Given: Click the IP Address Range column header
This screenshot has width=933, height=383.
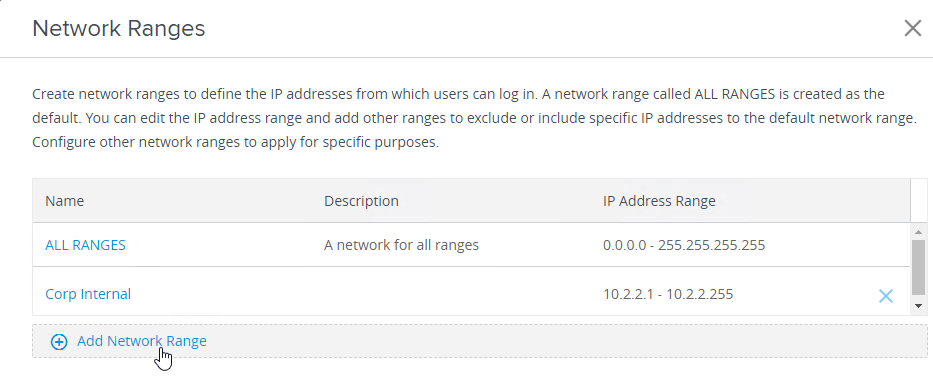Looking at the screenshot, I should [659, 201].
